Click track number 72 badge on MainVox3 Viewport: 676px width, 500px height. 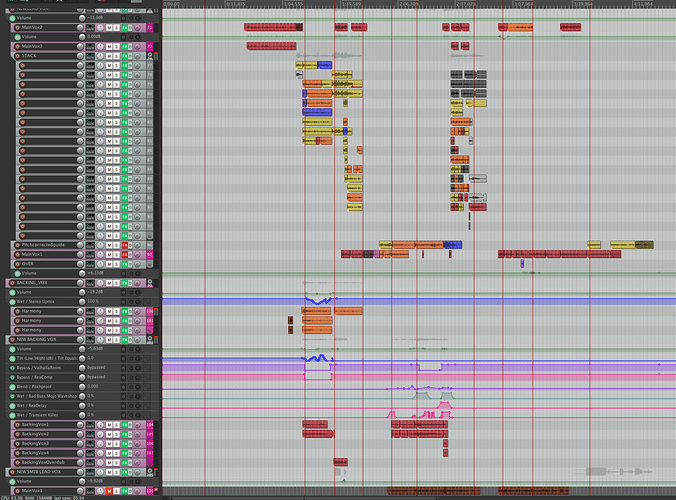(150, 47)
